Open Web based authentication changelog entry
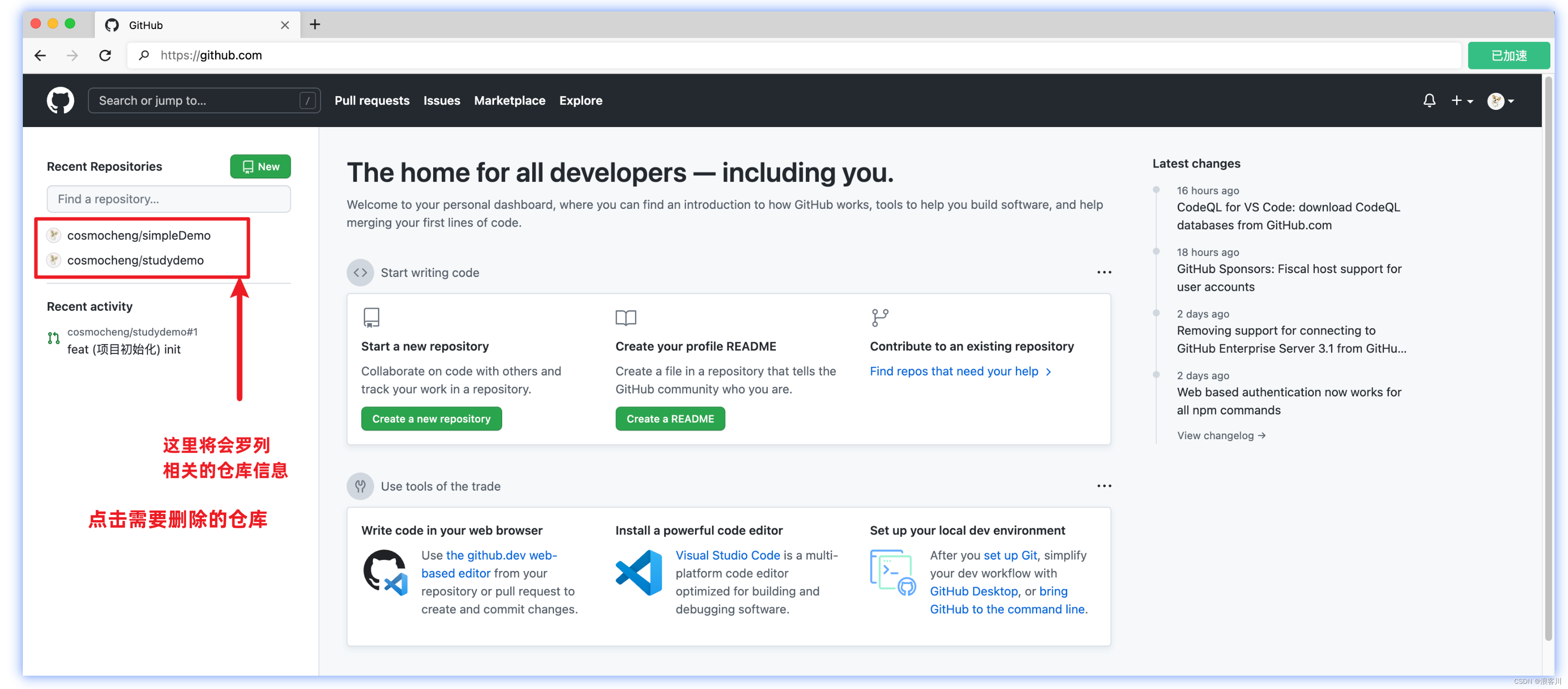Viewport: 1568px width, 689px height. pos(1289,401)
